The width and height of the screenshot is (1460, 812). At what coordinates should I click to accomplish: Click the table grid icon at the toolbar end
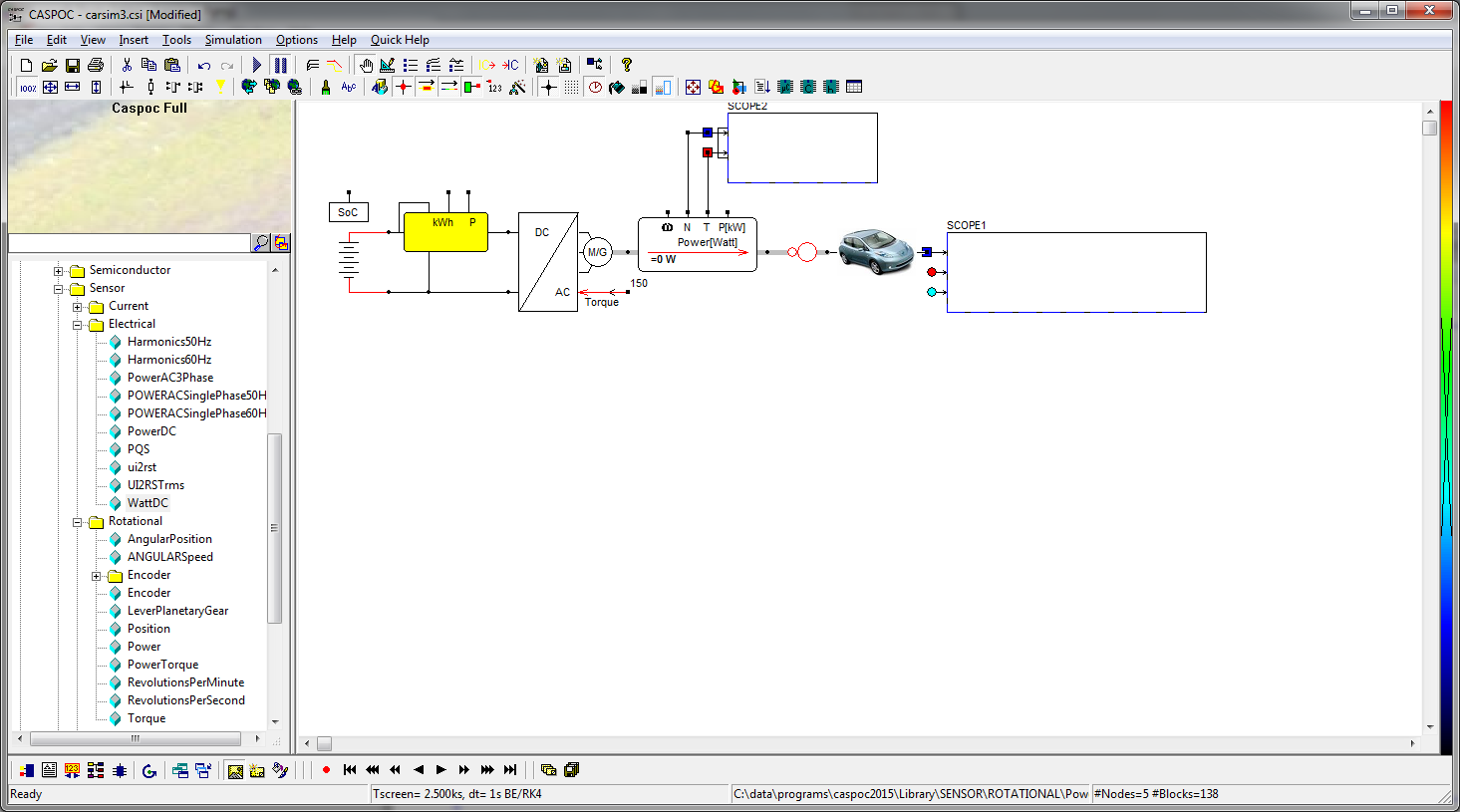(854, 88)
